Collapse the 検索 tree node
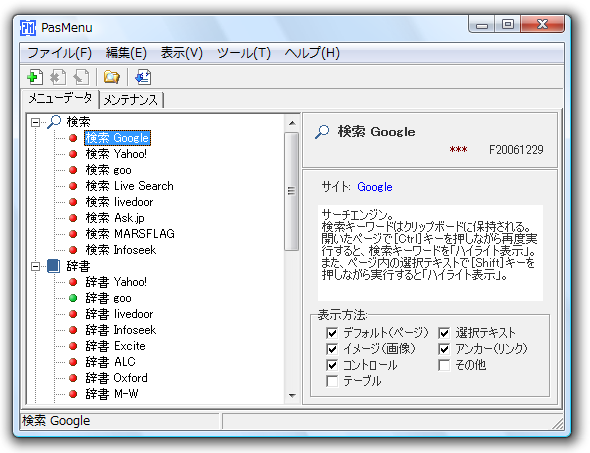 pyautogui.click(x=35, y=122)
